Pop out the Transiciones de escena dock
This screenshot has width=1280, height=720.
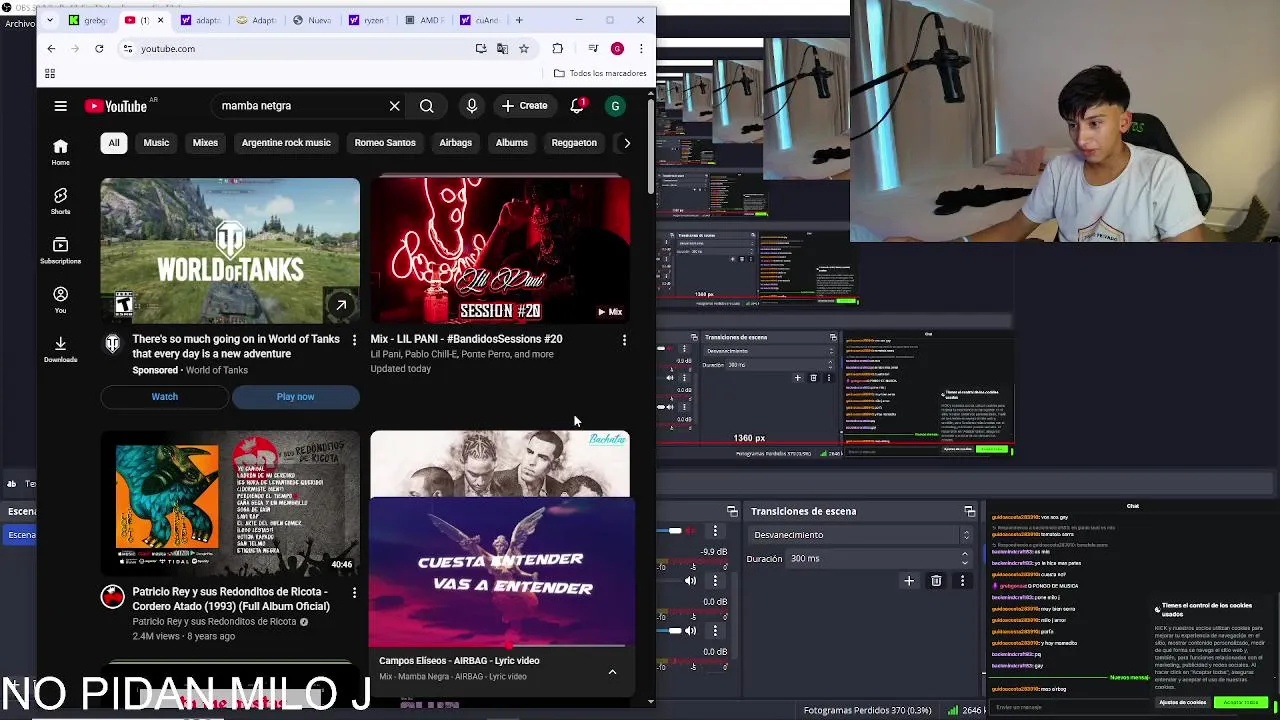(969, 511)
